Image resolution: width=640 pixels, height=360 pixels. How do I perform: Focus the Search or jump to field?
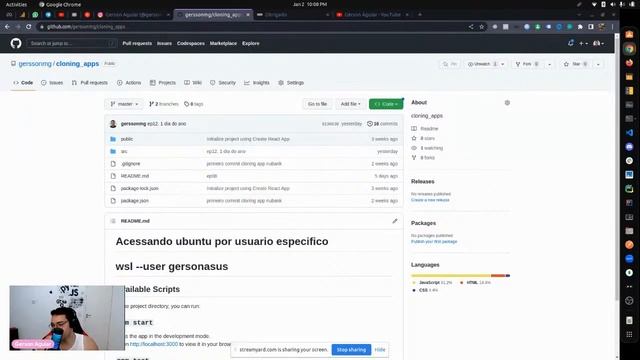(x=72, y=43)
